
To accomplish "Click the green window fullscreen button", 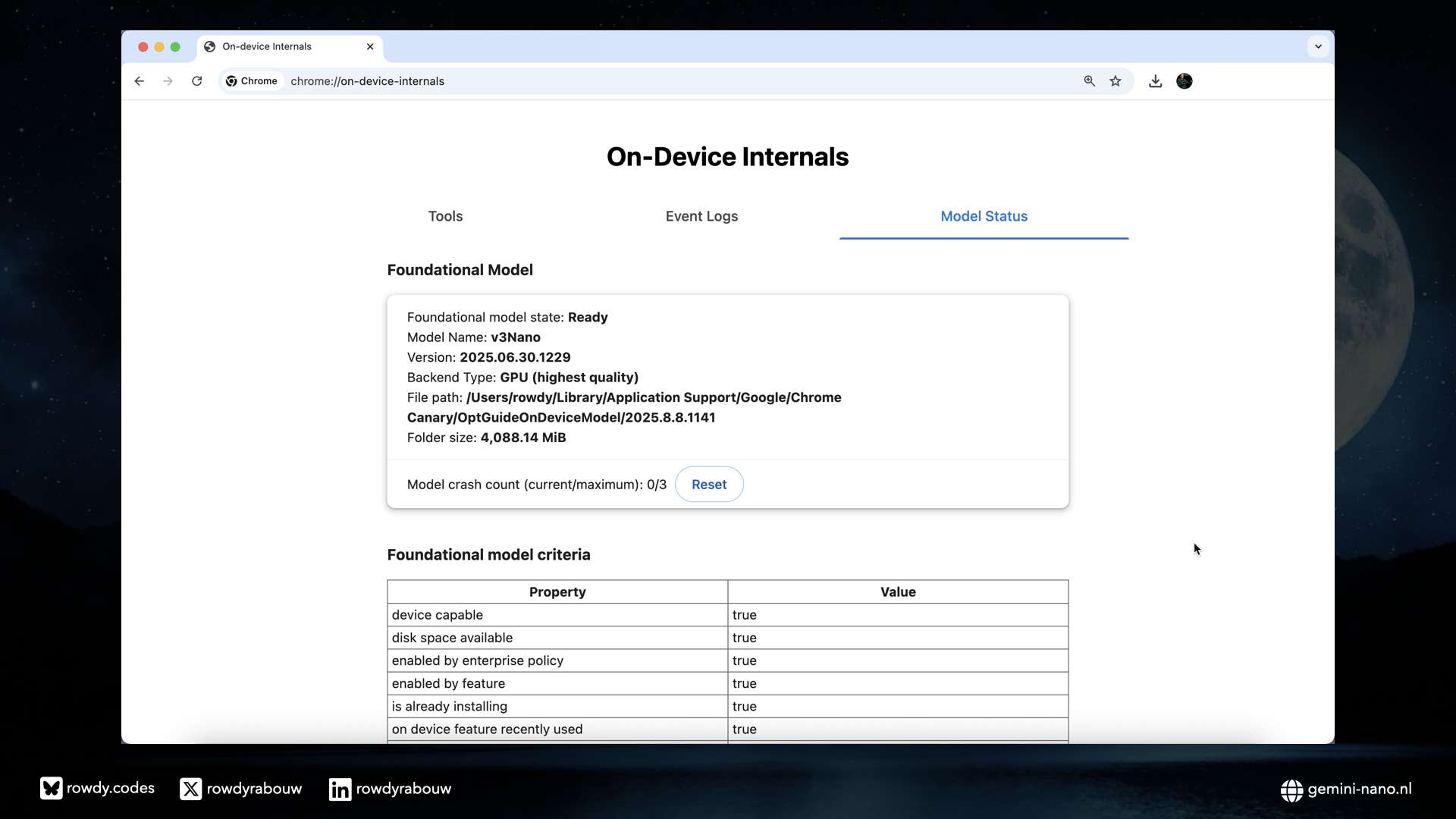I will pyautogui.click(x=175, y=47).
